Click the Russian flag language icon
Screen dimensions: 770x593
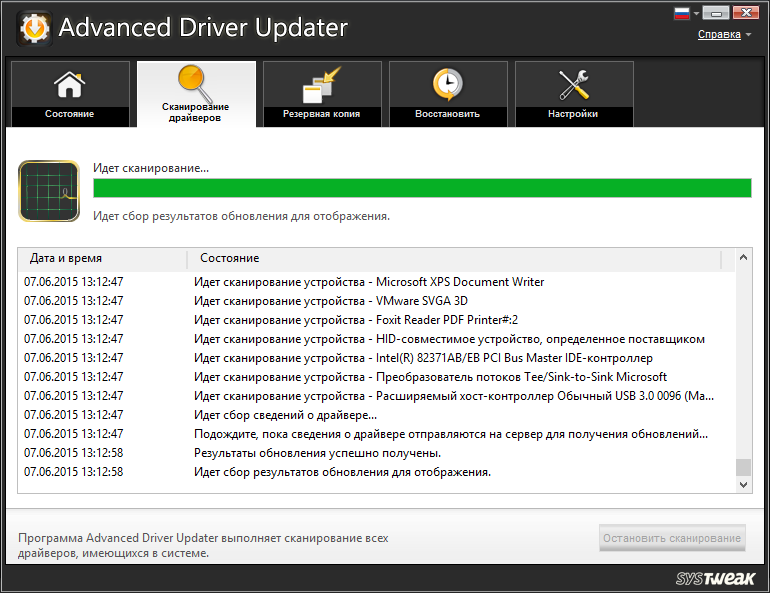click(682, 13)
